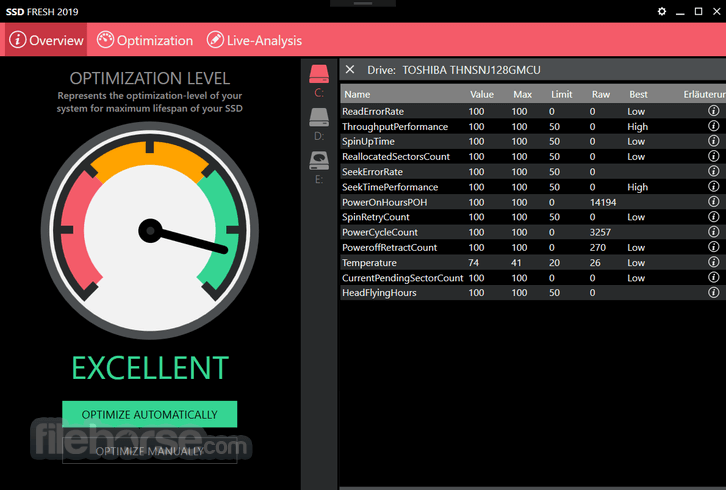This screenshot has width=726, height=490.
Task: Switch to the Optimization tab
Action: coord(144,40)
